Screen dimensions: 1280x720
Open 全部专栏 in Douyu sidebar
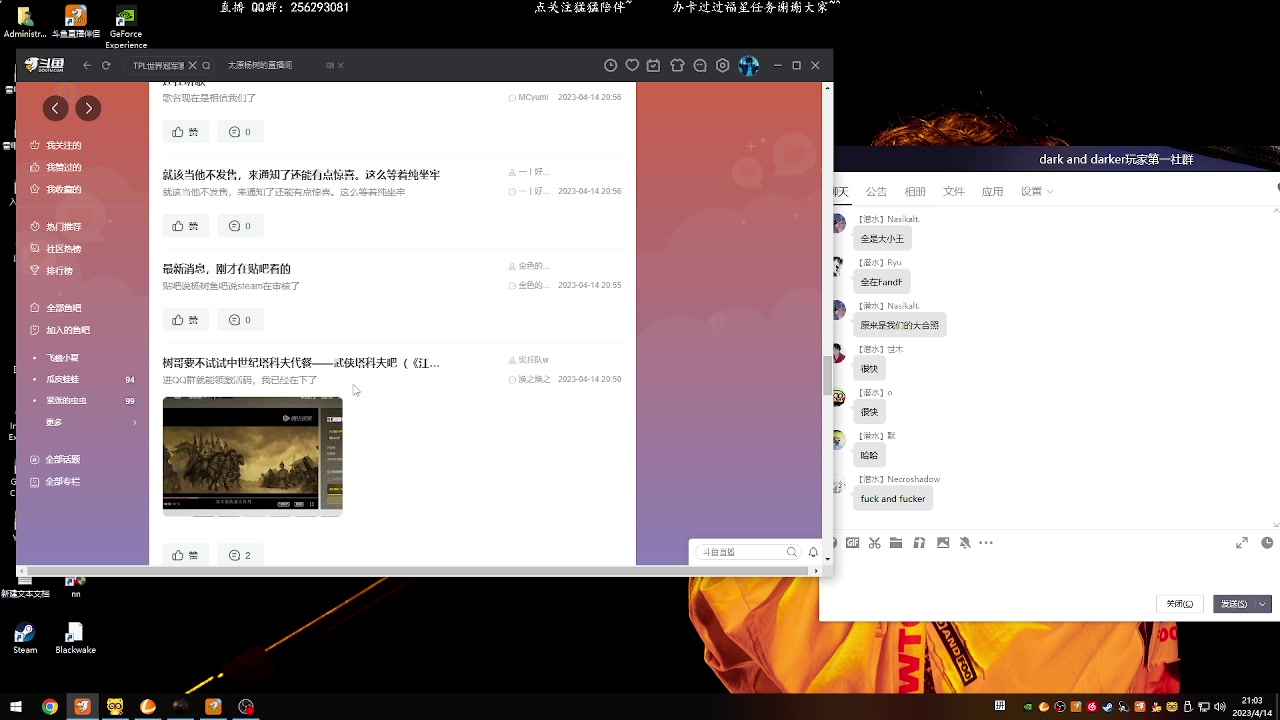click(63, 482)
